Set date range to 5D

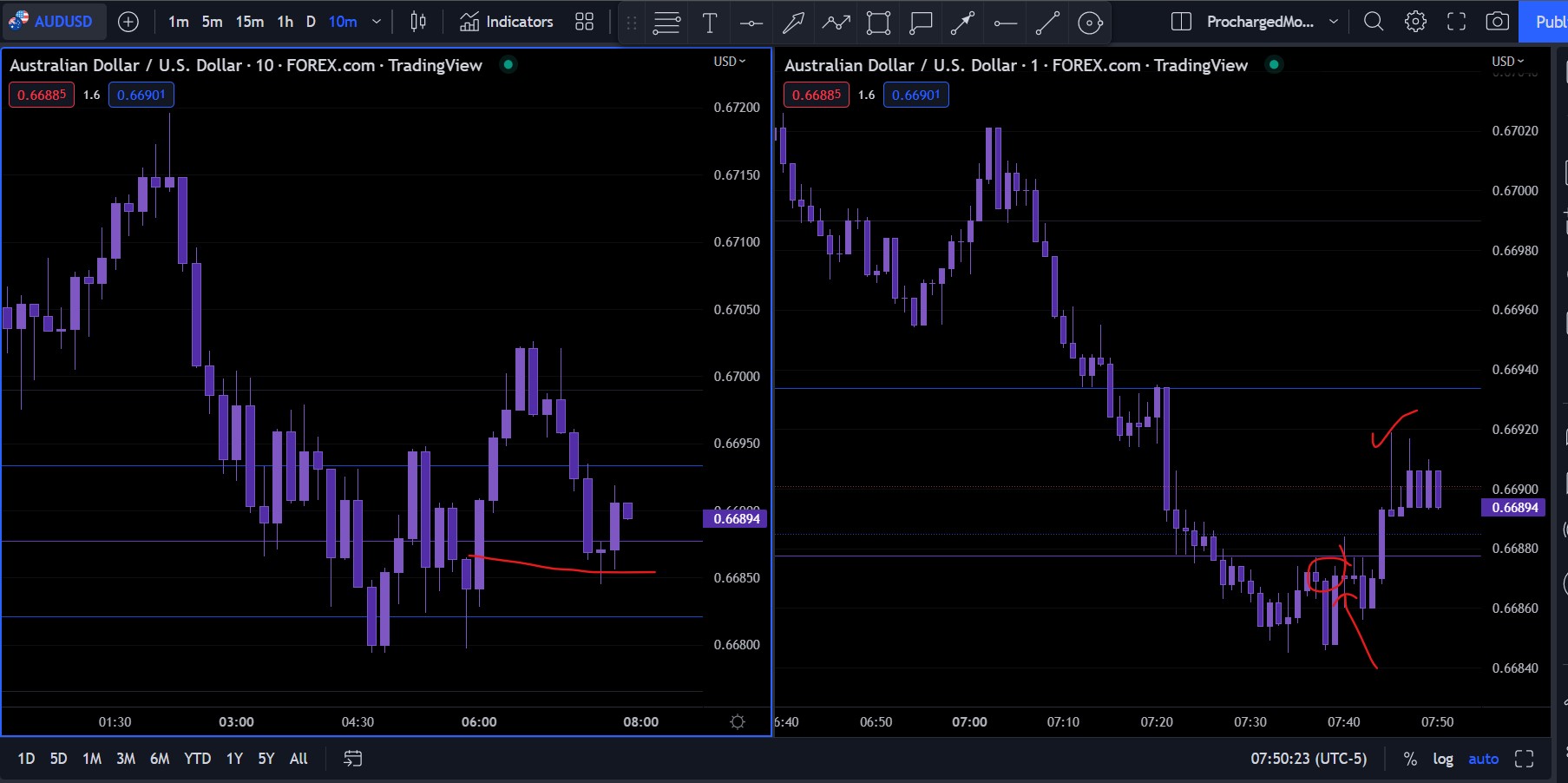tap(58, 759)
